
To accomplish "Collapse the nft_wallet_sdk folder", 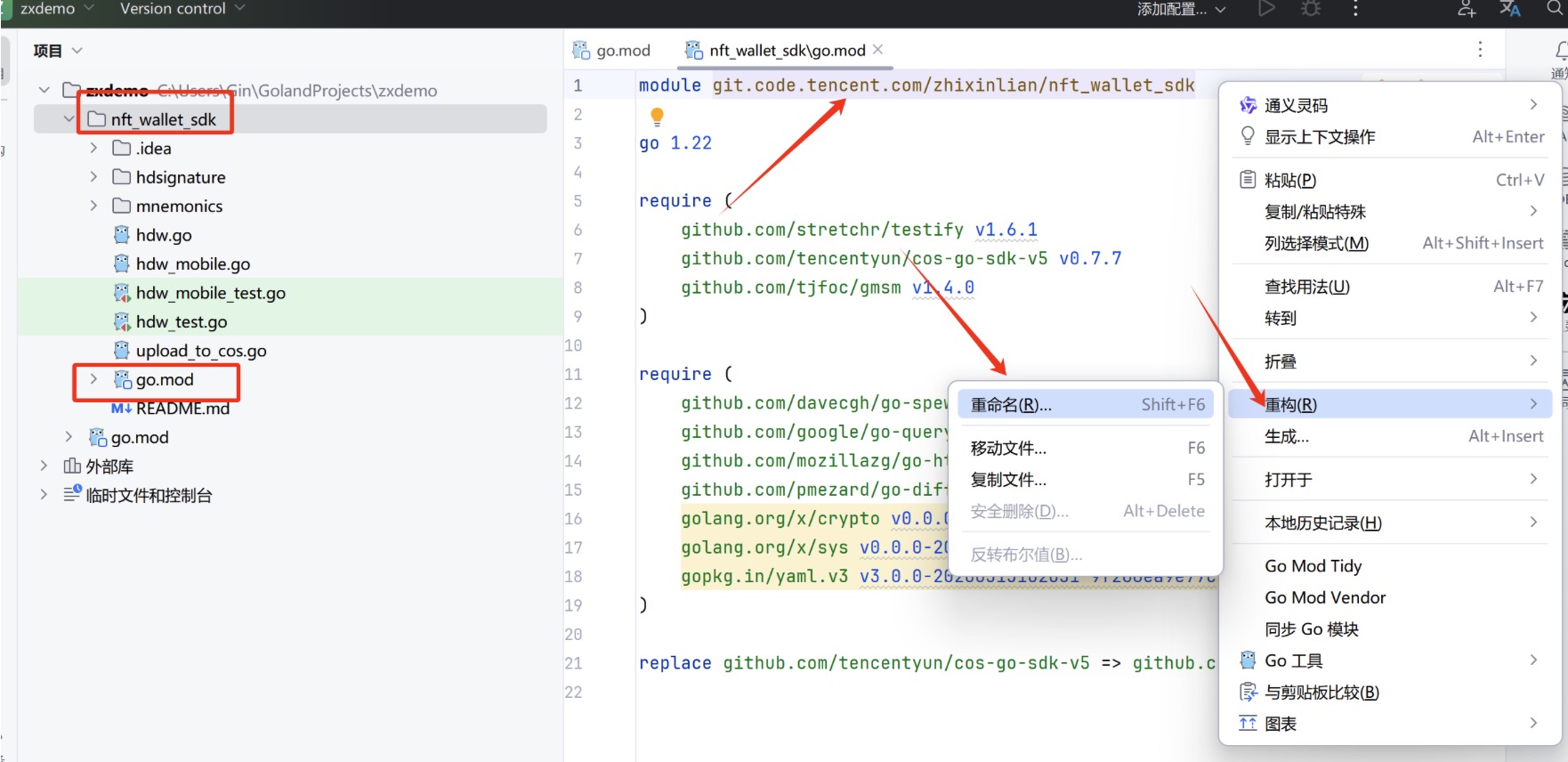I will point(69,119).
